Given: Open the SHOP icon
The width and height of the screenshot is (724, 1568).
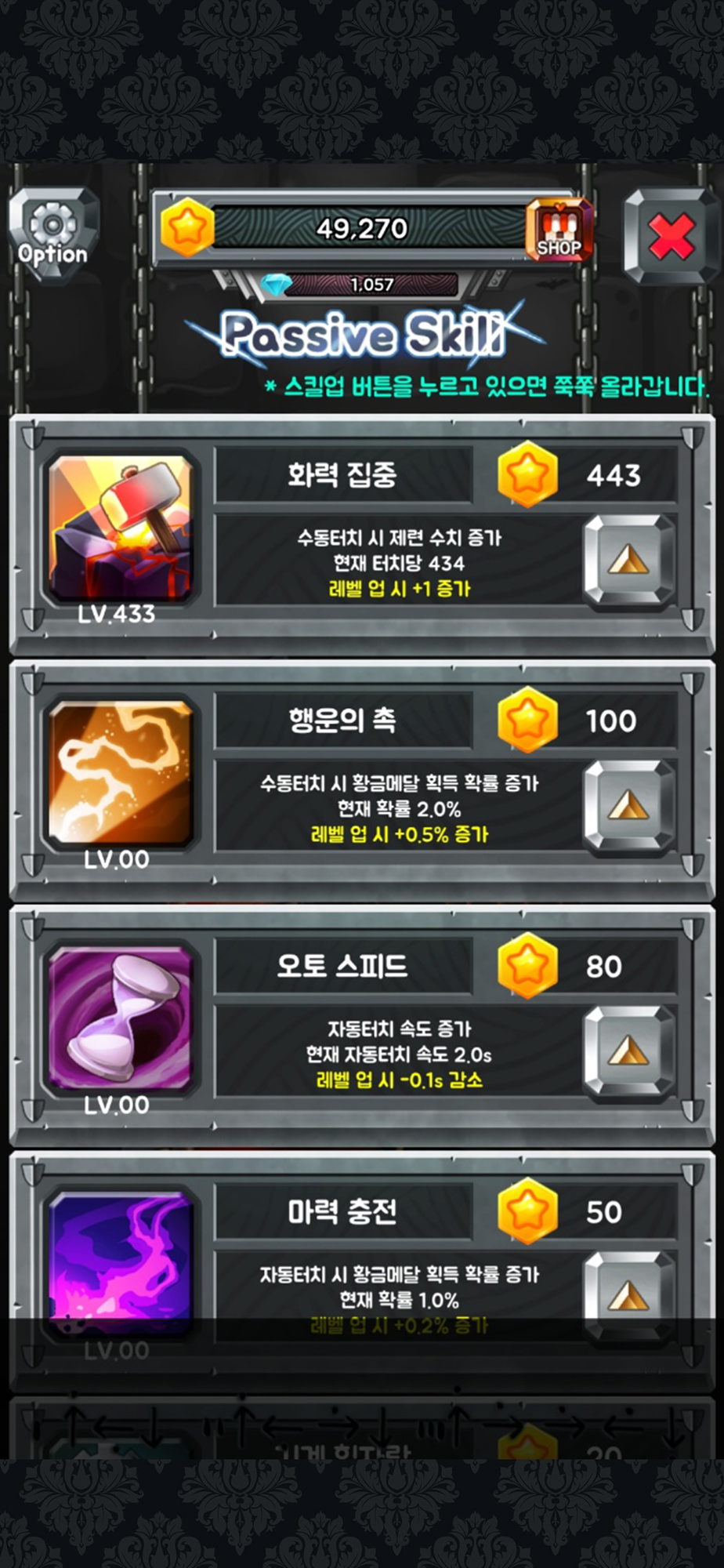Looking at the screenshot, I should coord(559,229).
